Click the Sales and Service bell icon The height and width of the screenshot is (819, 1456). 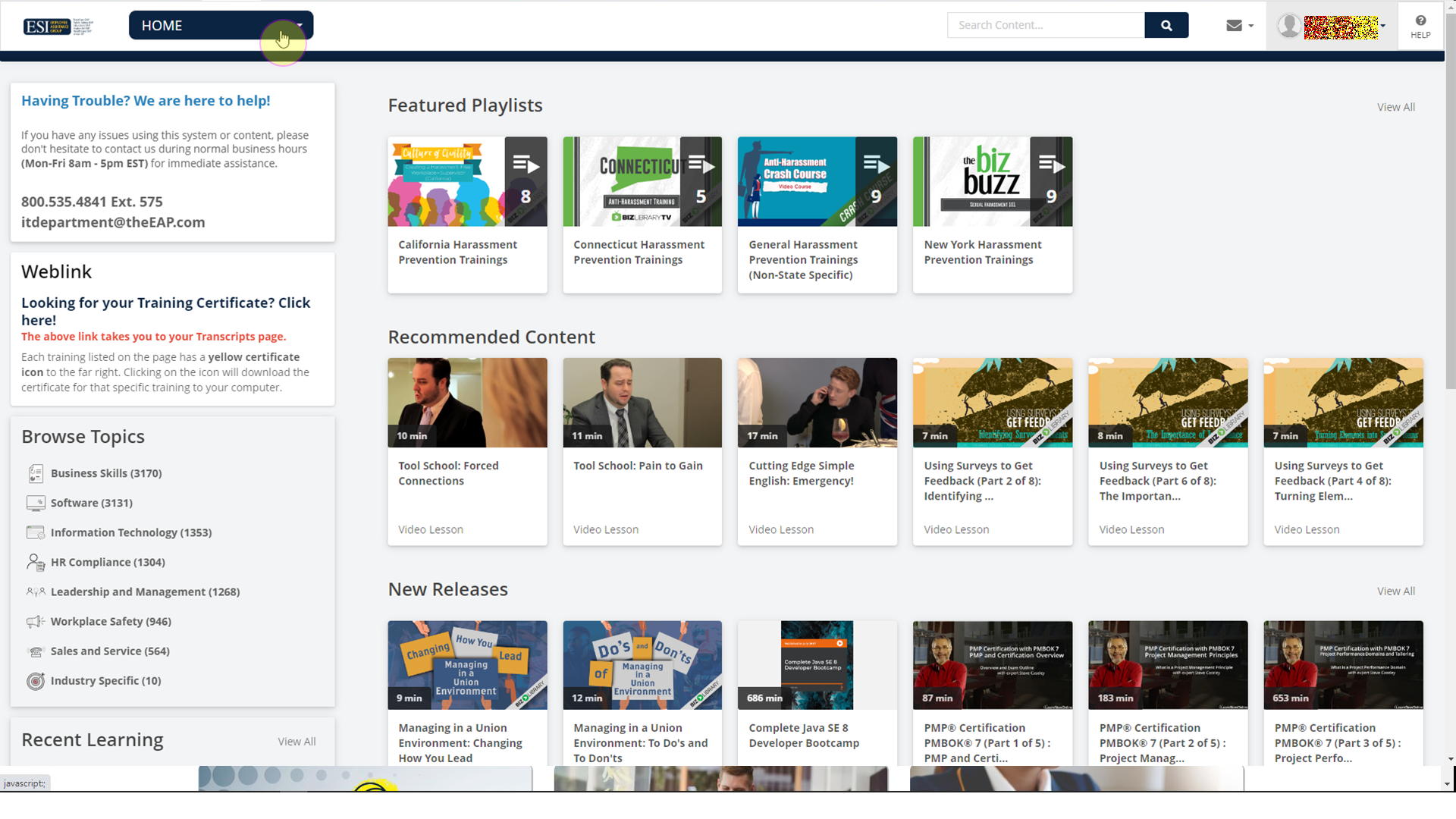click(36, 651)
